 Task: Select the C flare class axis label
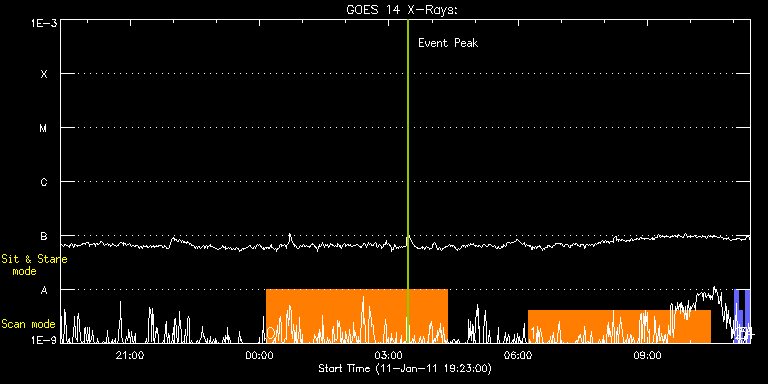coord(44,182)
